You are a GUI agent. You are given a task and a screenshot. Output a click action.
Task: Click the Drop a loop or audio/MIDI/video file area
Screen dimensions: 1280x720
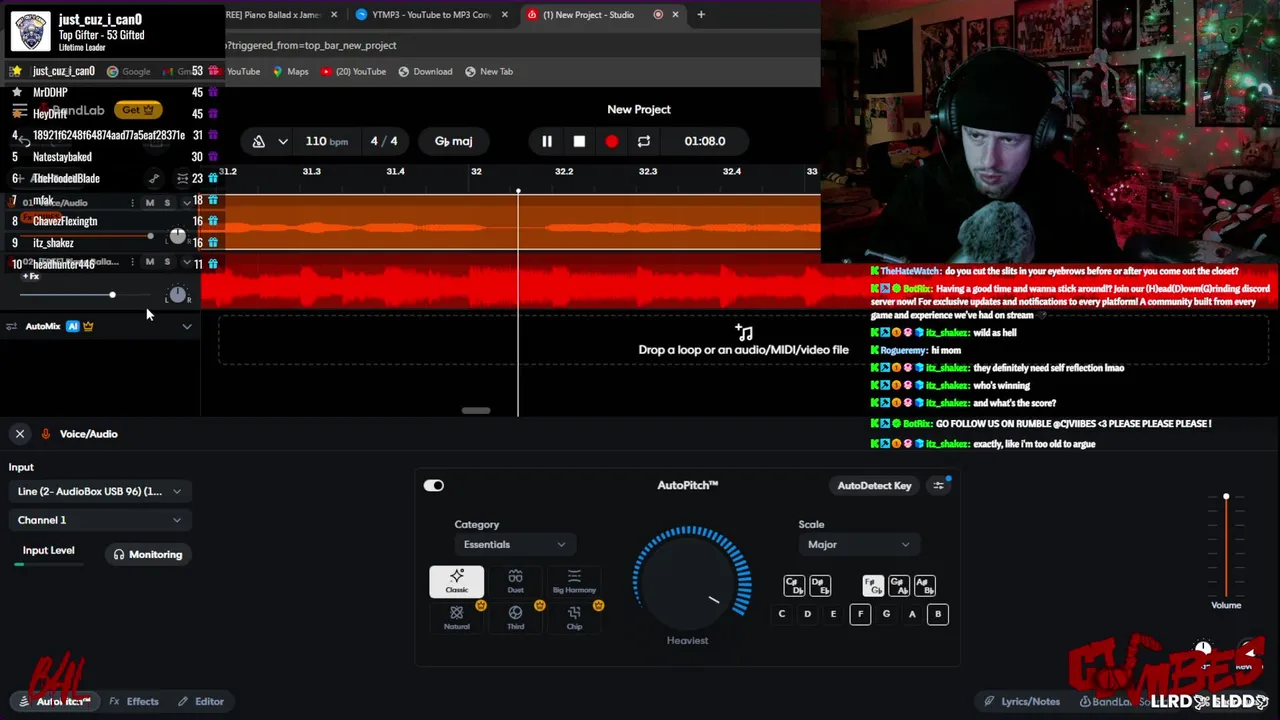click(x=743, y=340)
